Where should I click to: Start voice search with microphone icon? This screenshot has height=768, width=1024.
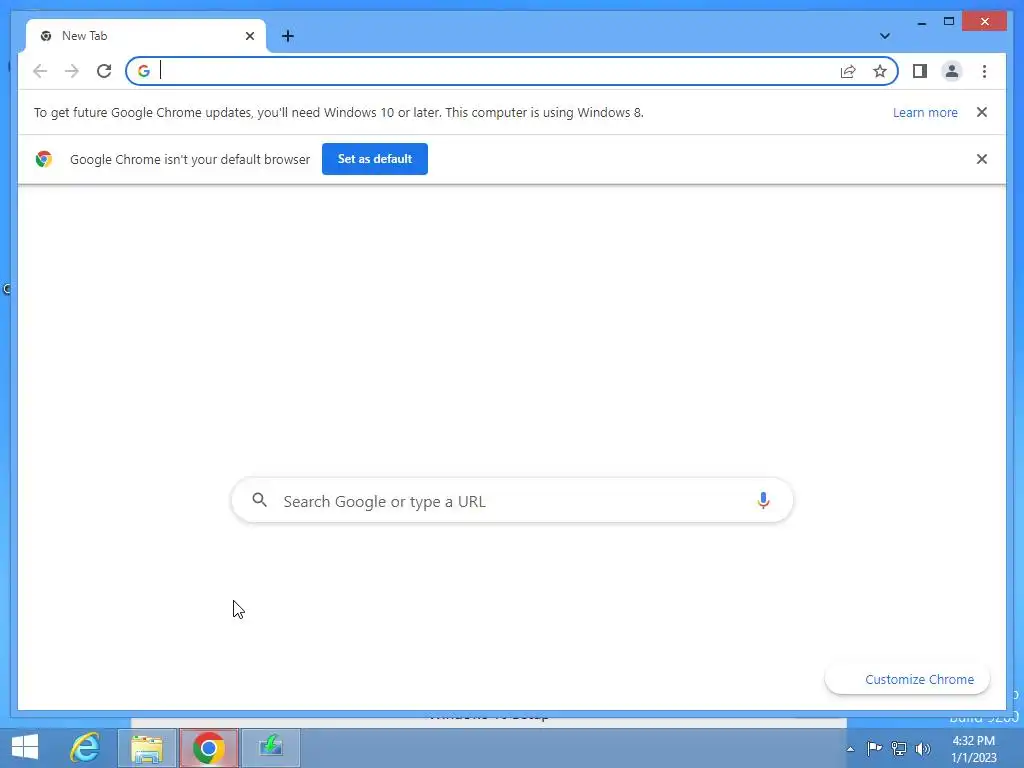coord(763,501)
